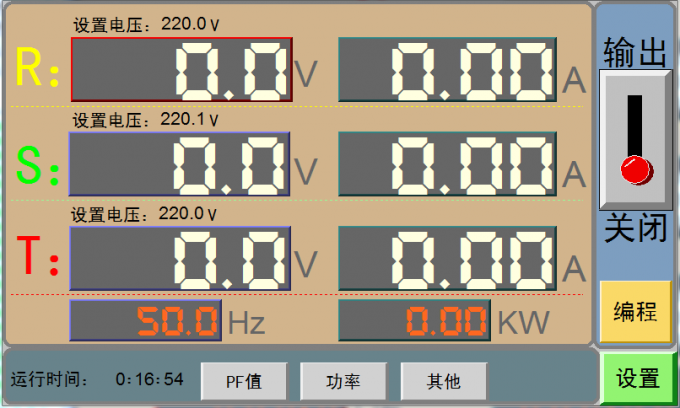Click the T phase 设置电压 220.0 value
680x408 pixels.
pos(189,213)
